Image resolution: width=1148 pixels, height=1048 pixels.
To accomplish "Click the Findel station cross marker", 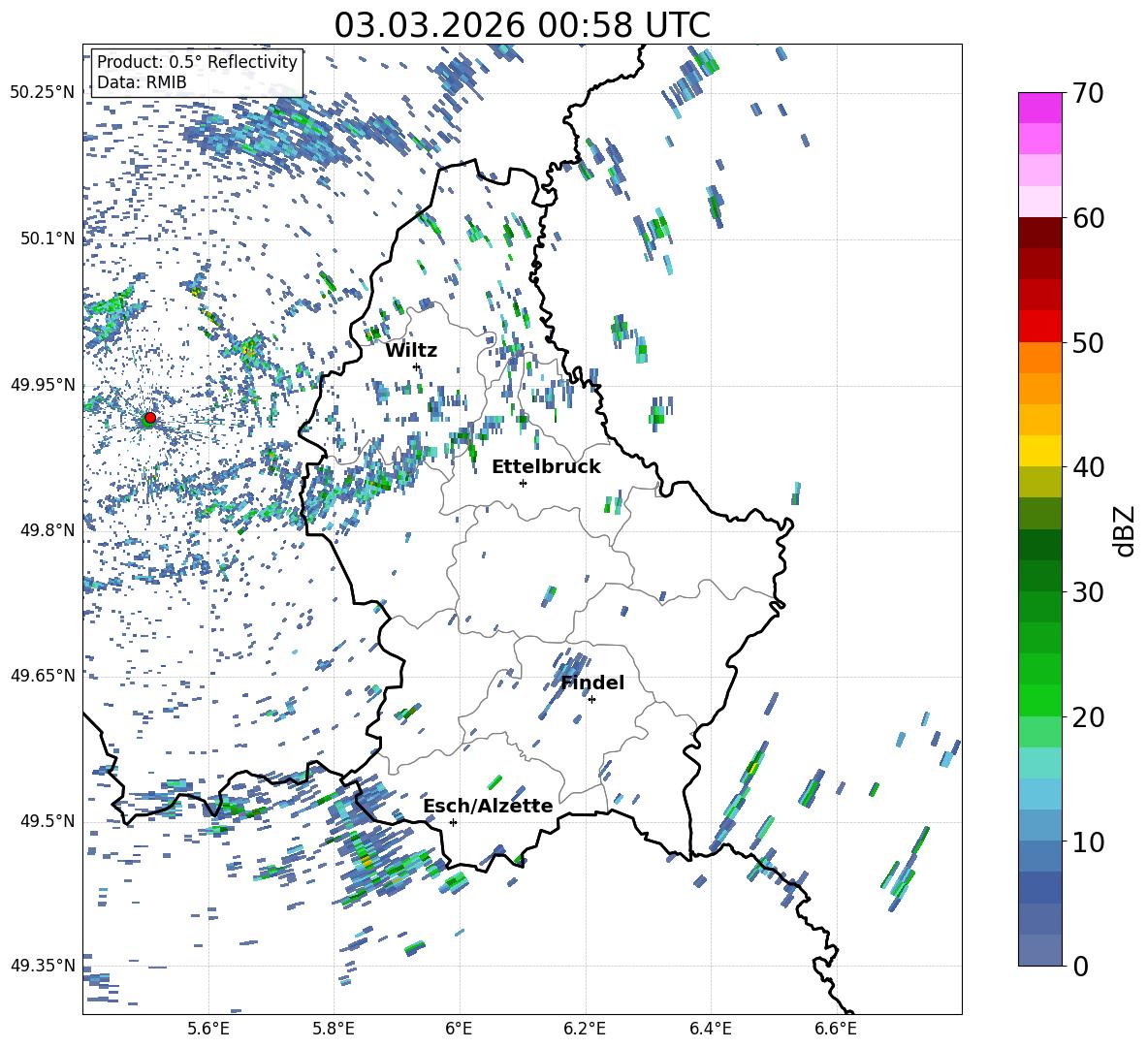I will (x=591, y=700).
